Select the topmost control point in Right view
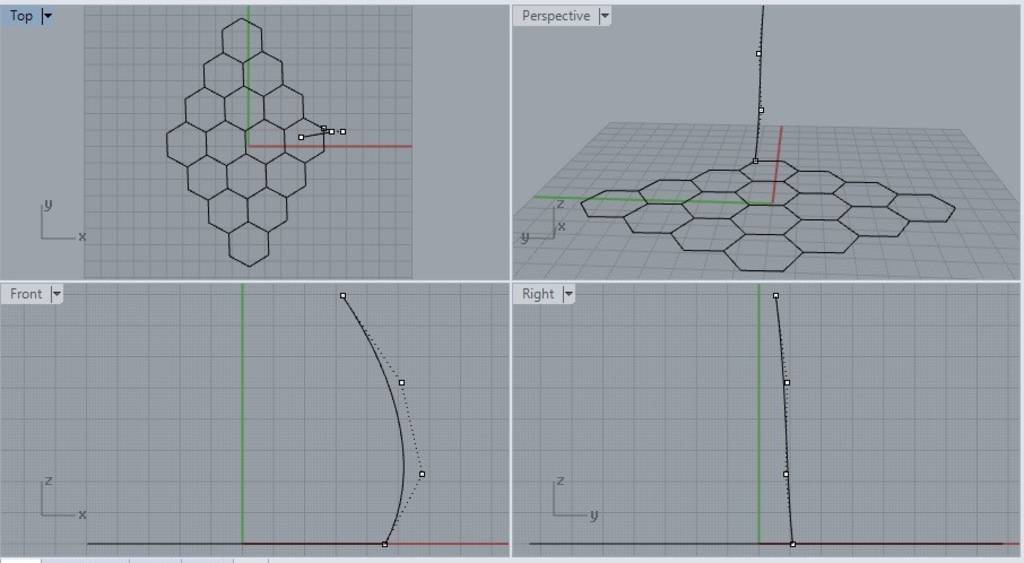1024x563 pixels. [776, 296]
